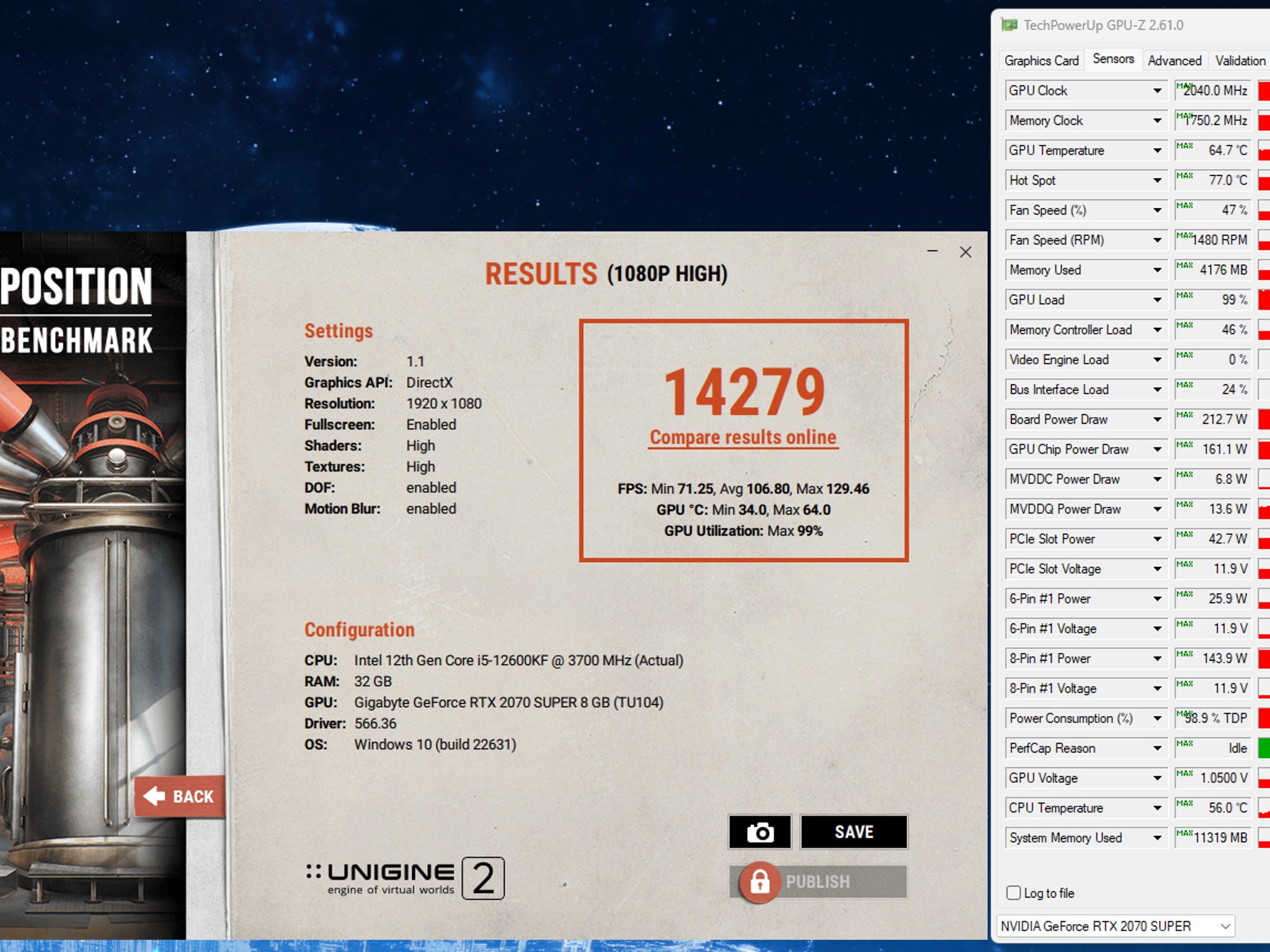
Task: Expand the Fan Speed (%) sensor dropdown
Action: tap(1157, 210)
